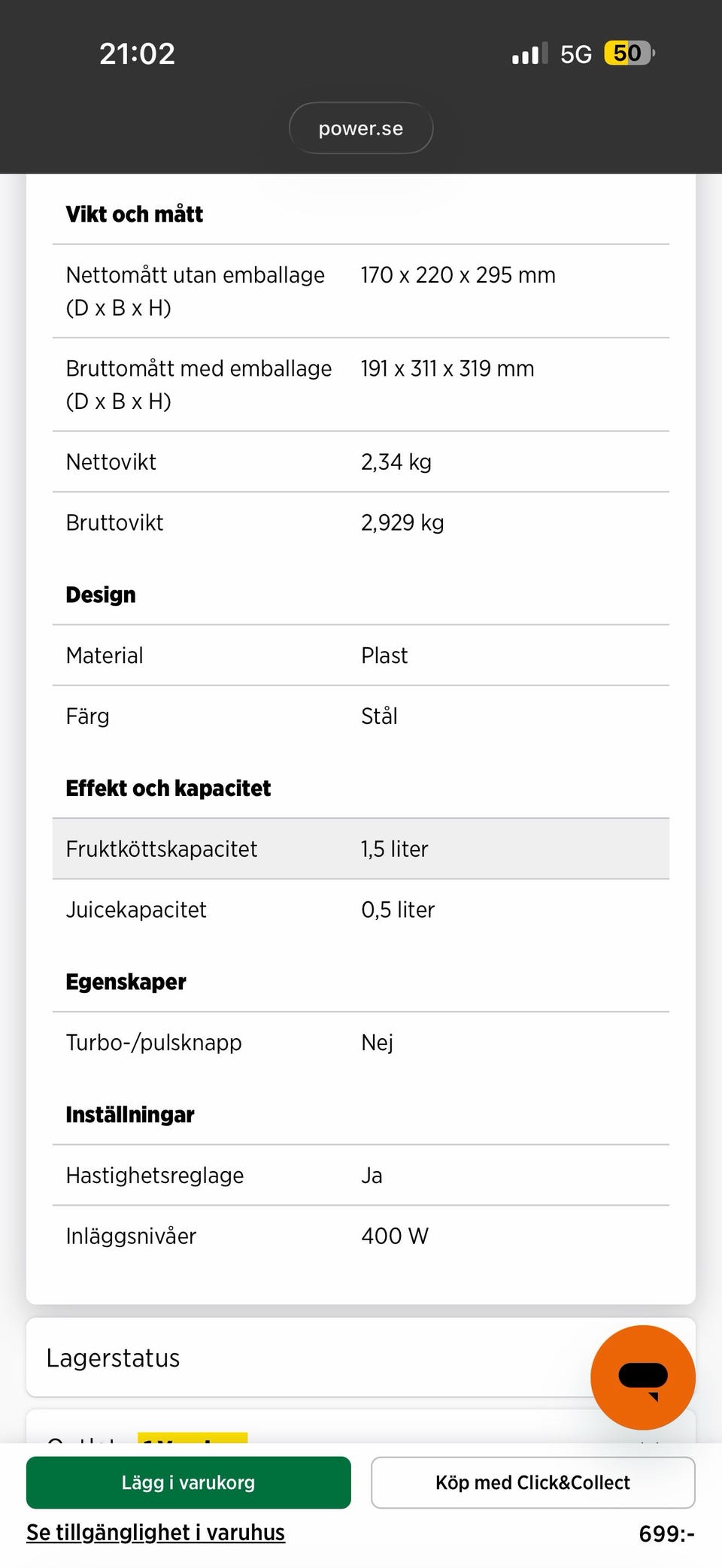Click Köp med Click&Collect button
Screen dimensions: 722x1568
coord(532,1482)
